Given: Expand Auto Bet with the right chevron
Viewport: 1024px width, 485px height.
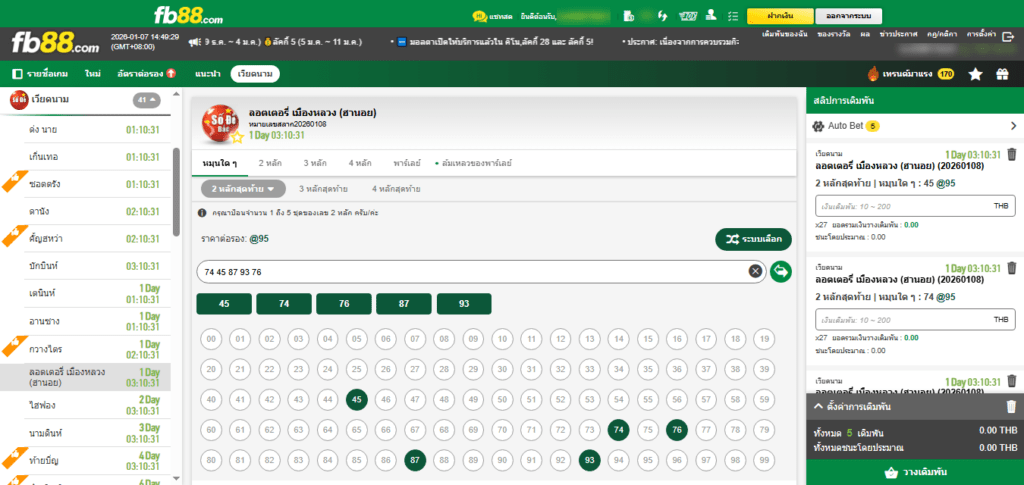Looking at the screenshot, I should point(1014,125).
